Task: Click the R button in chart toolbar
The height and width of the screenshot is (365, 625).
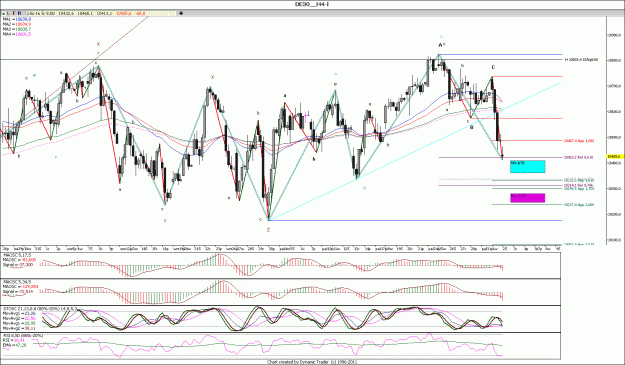Action: tap(20, 14)
